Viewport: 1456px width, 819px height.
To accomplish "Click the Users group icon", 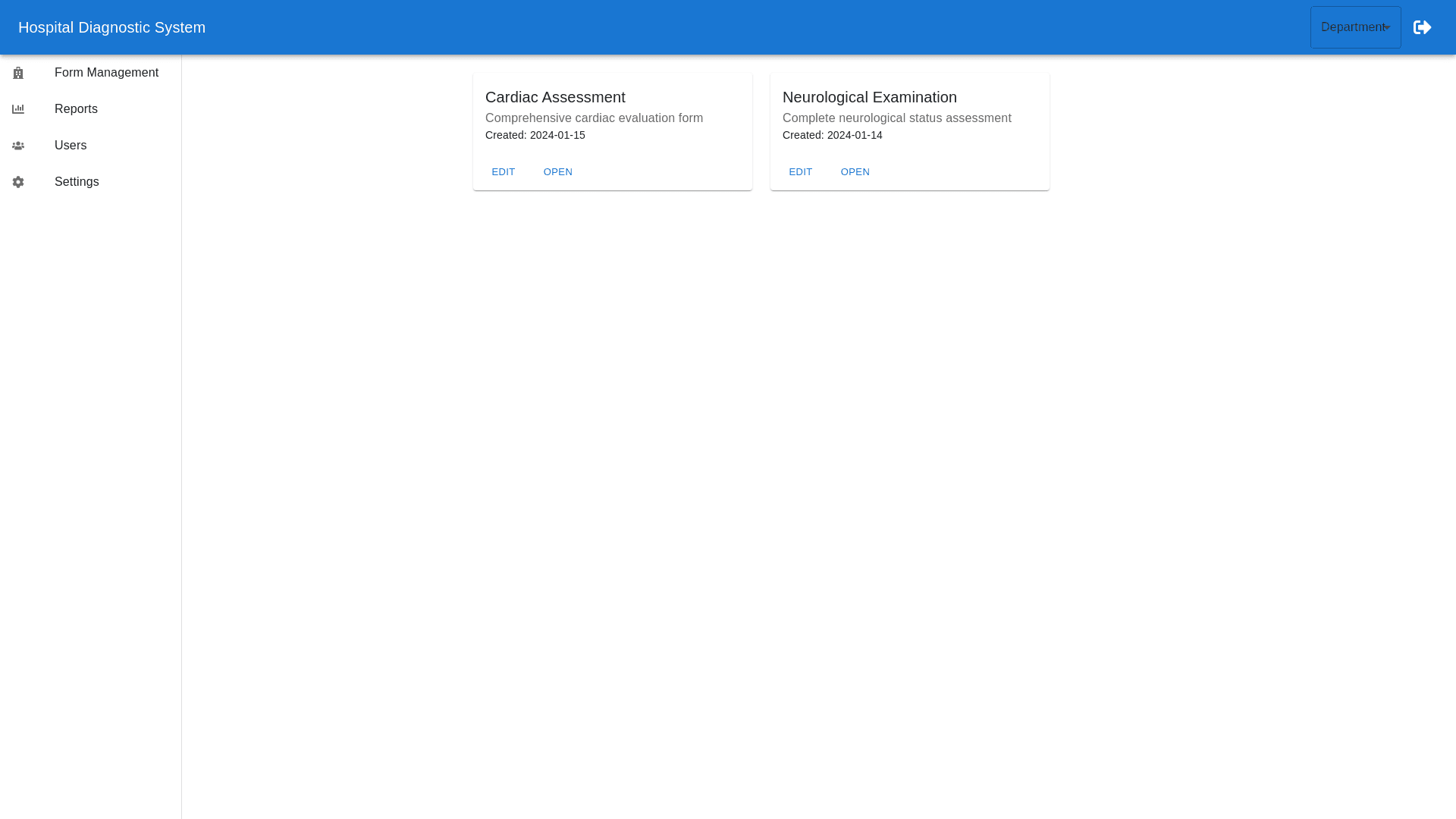I will (18, 146).
